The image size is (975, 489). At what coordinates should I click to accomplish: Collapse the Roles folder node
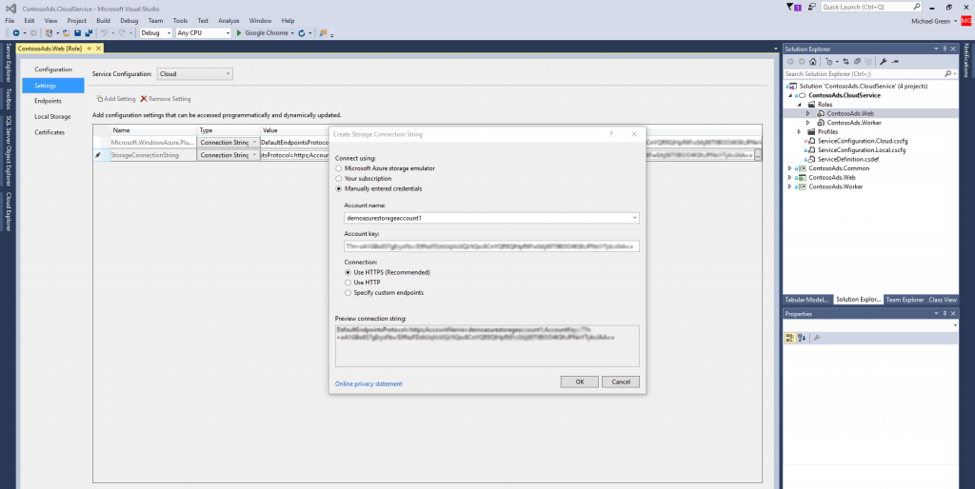[800, 105]
